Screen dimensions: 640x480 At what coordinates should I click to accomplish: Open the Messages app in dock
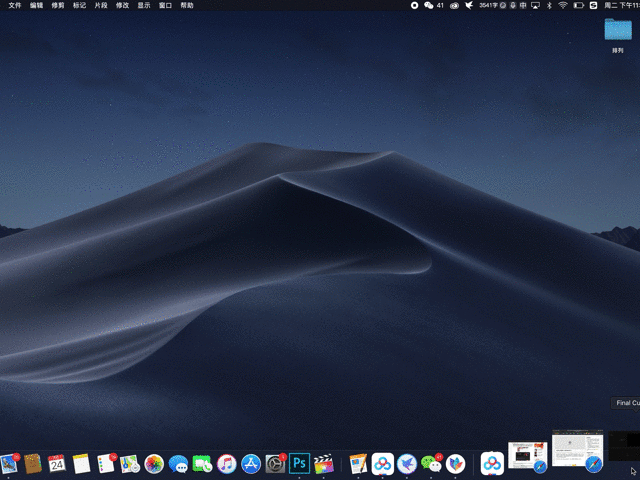click(179, 464)
